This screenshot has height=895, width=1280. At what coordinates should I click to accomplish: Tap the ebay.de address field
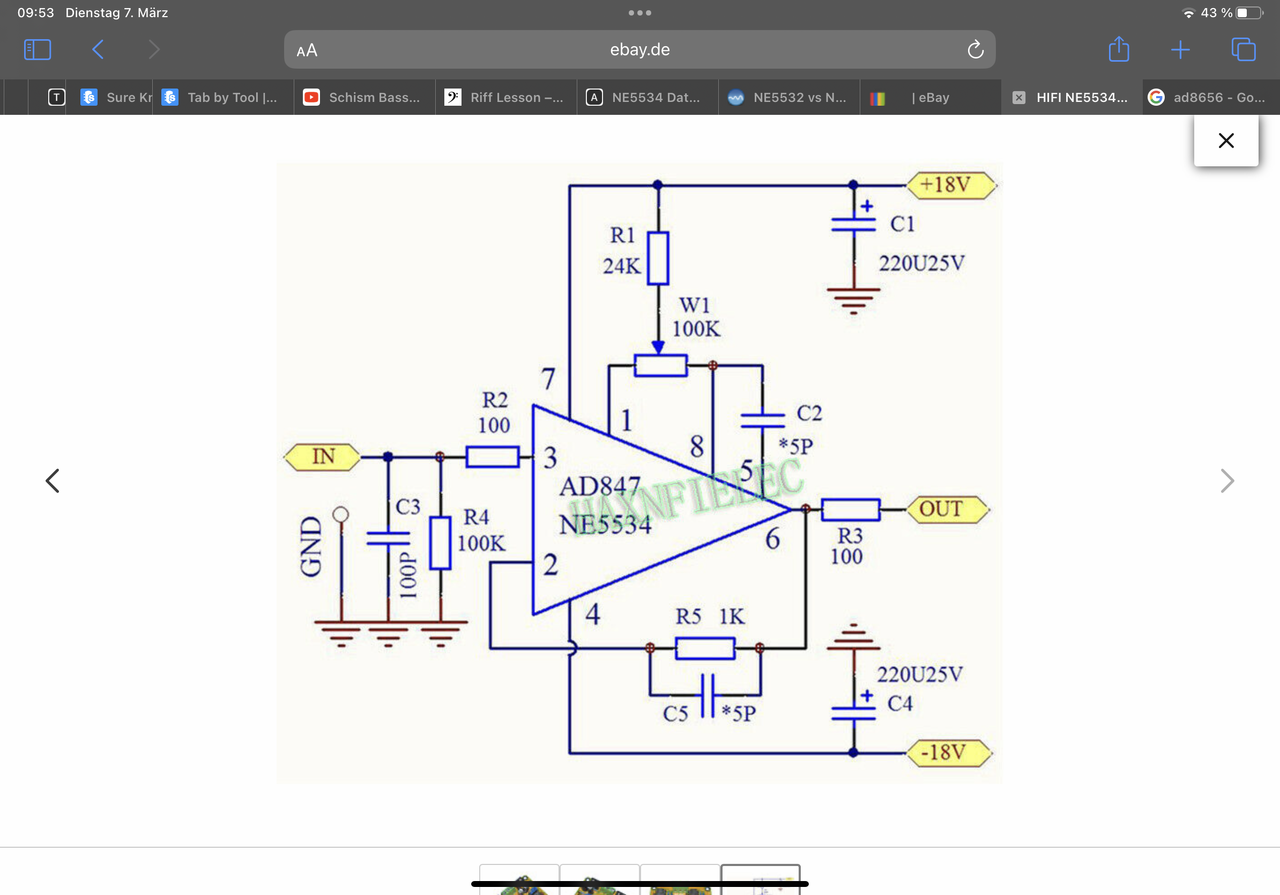[640, 50]
